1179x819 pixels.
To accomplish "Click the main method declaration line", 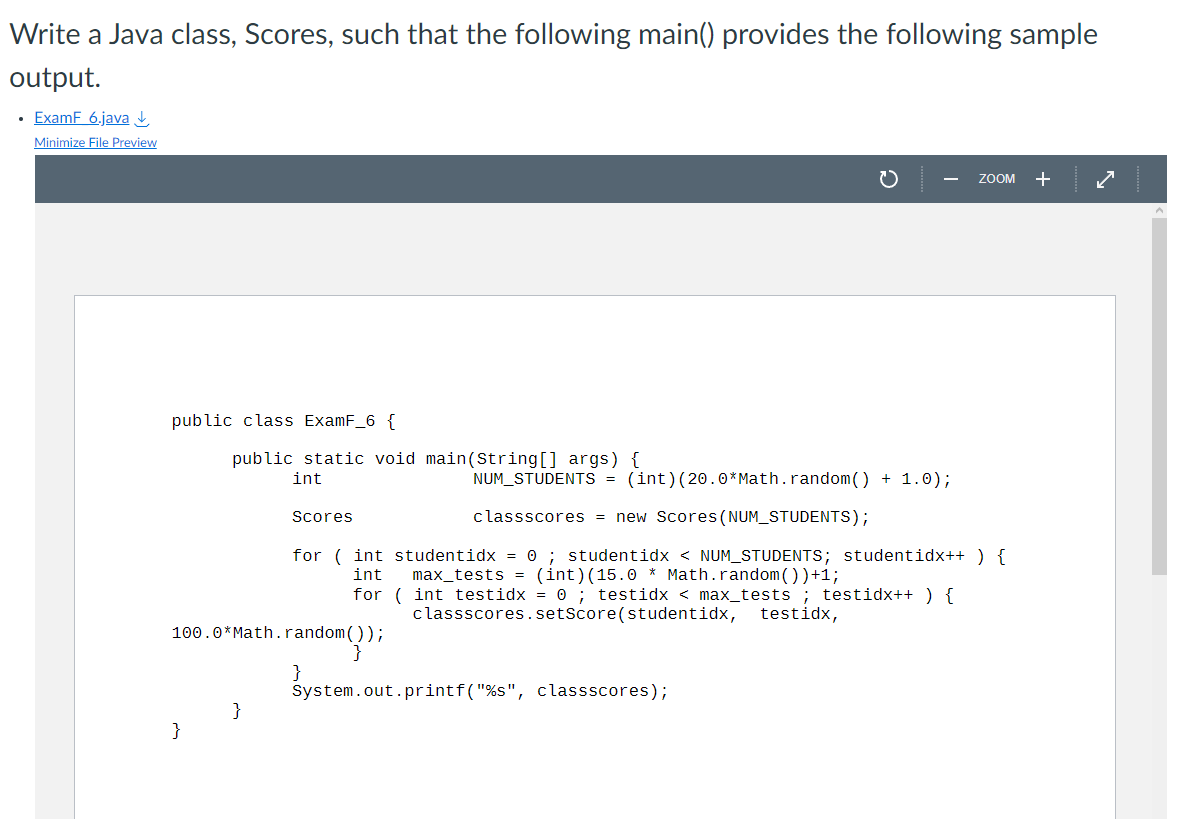I will pyautogui.click(x=434, y=458).
